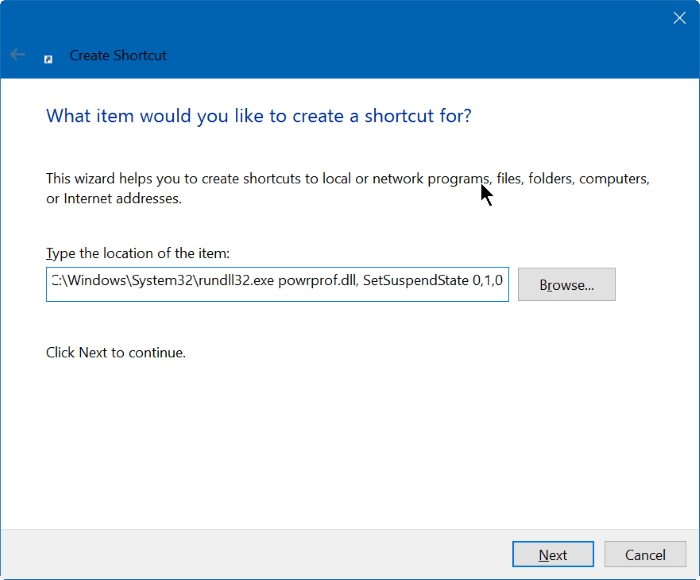Image resolution: width=700 pixels, height=580 pixels.
Task: Click the word 'computers' in the description
Action: (x=614, y=179)
